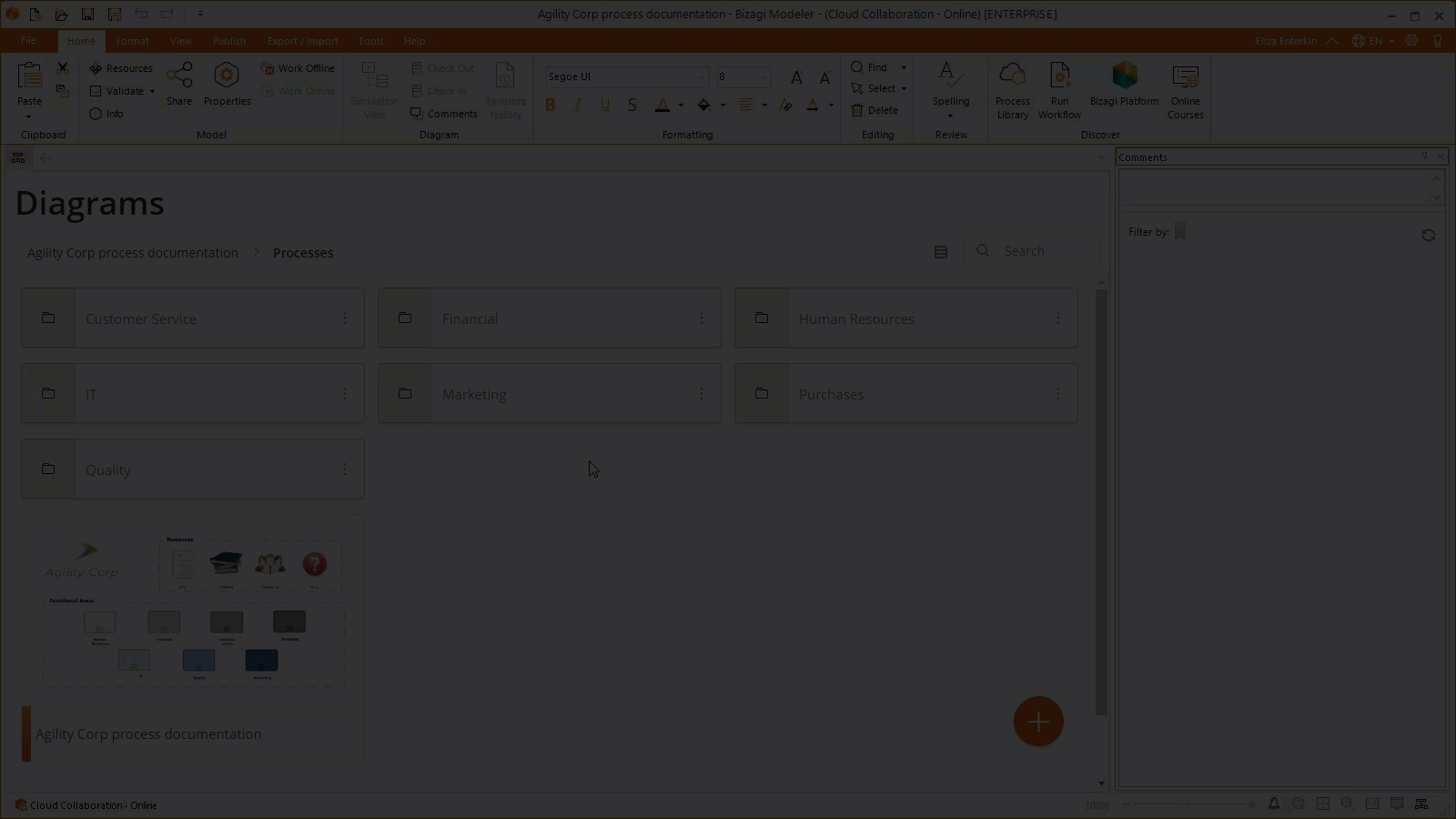Open the File menu
1456x819 pixels.
(29, 41)
